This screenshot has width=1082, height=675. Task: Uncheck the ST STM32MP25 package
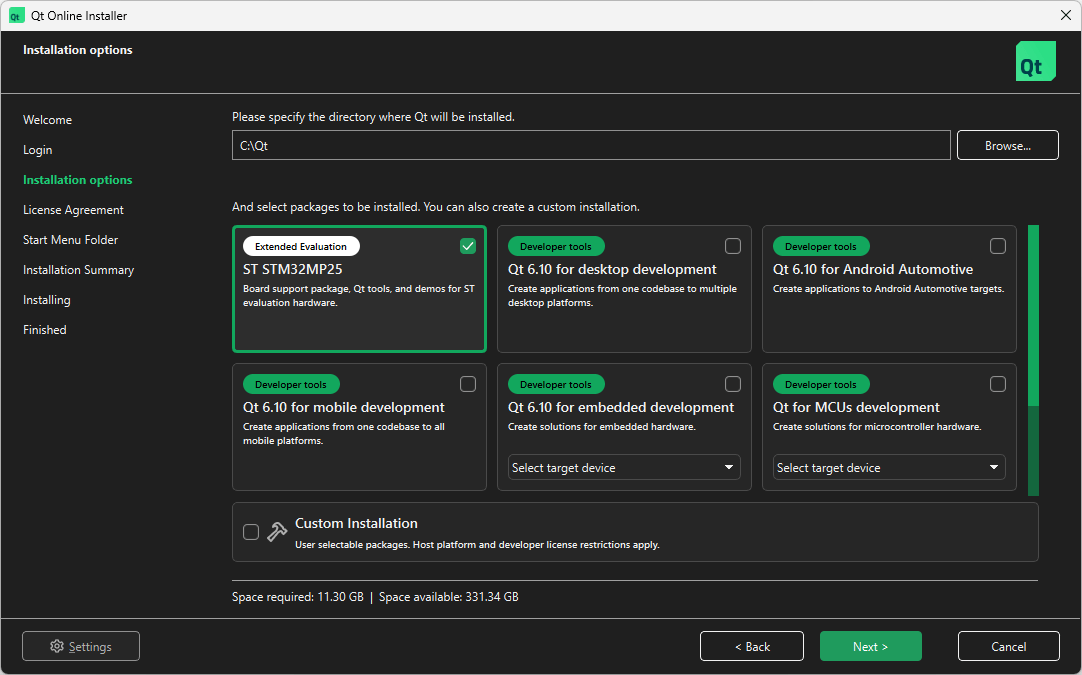467,245
